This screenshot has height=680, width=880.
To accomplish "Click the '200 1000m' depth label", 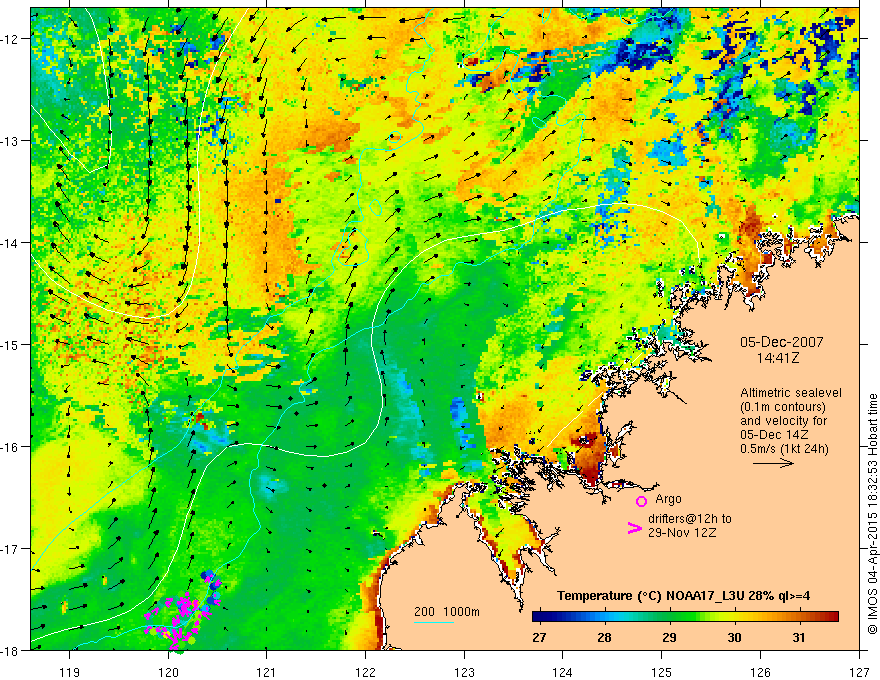I will coord(447,612).
